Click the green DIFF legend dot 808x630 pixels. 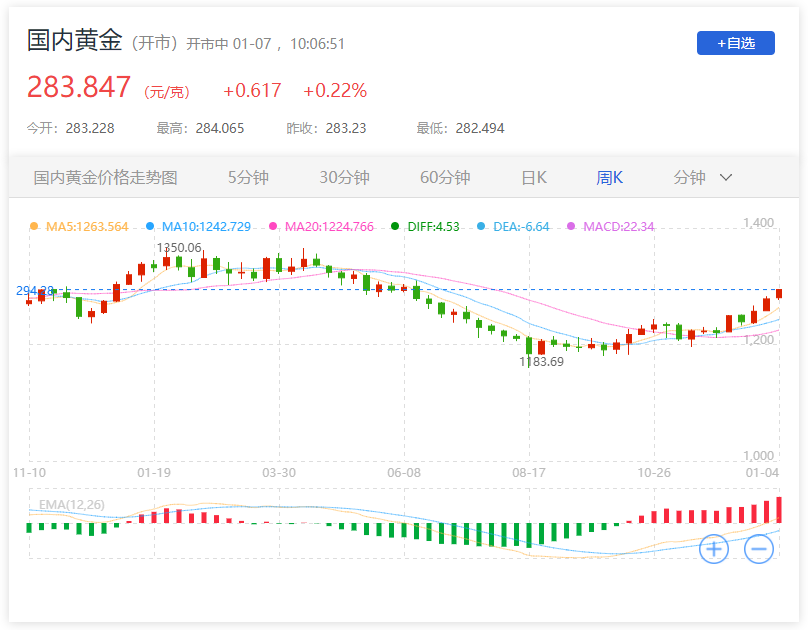click(396, 227)
